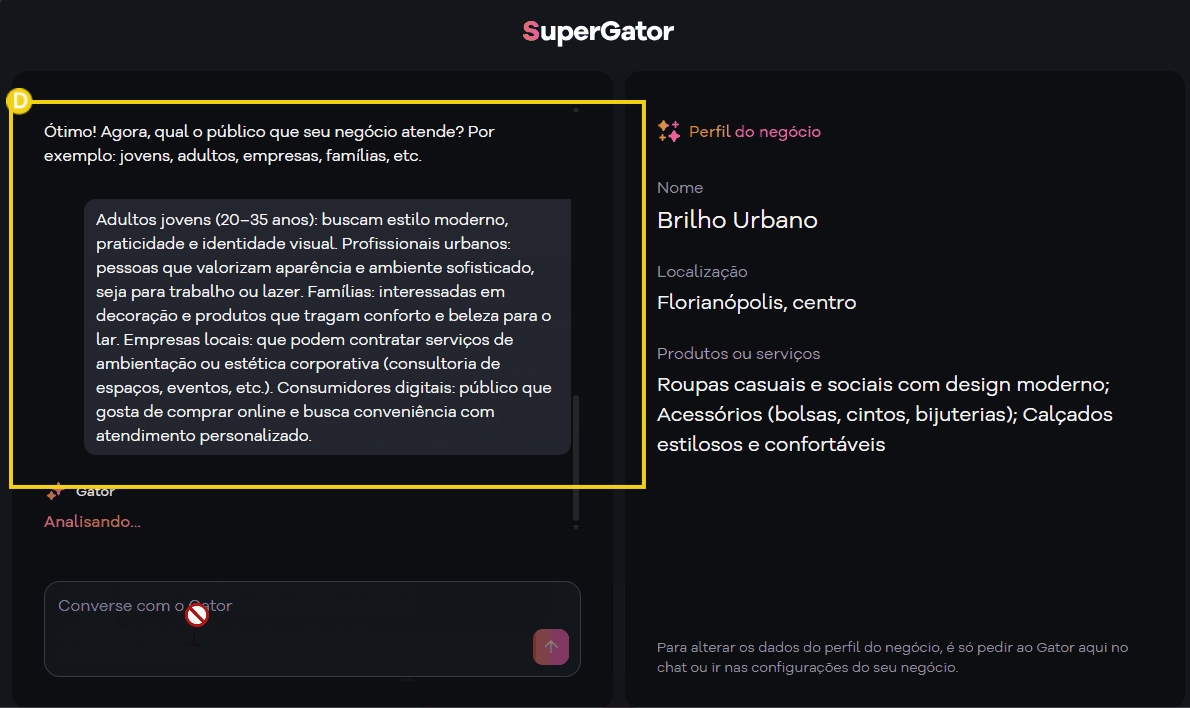Click the Produtos ou serviços label
Screen dimensions: 1190x708
[738, 354]
